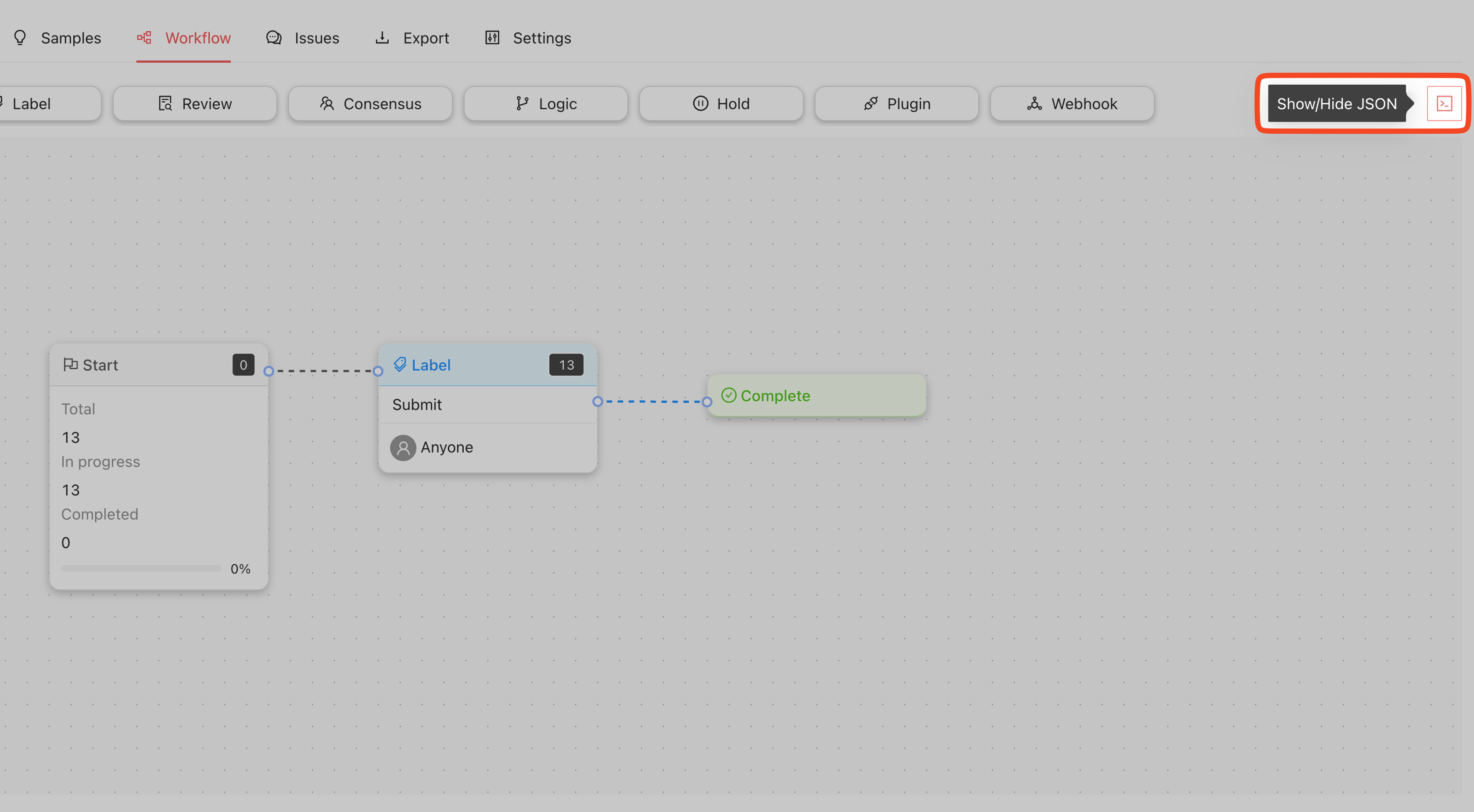Viewport: 1474px width, 812px height.
Task: Click the Start node progress bar
Action: pos(141,568)
